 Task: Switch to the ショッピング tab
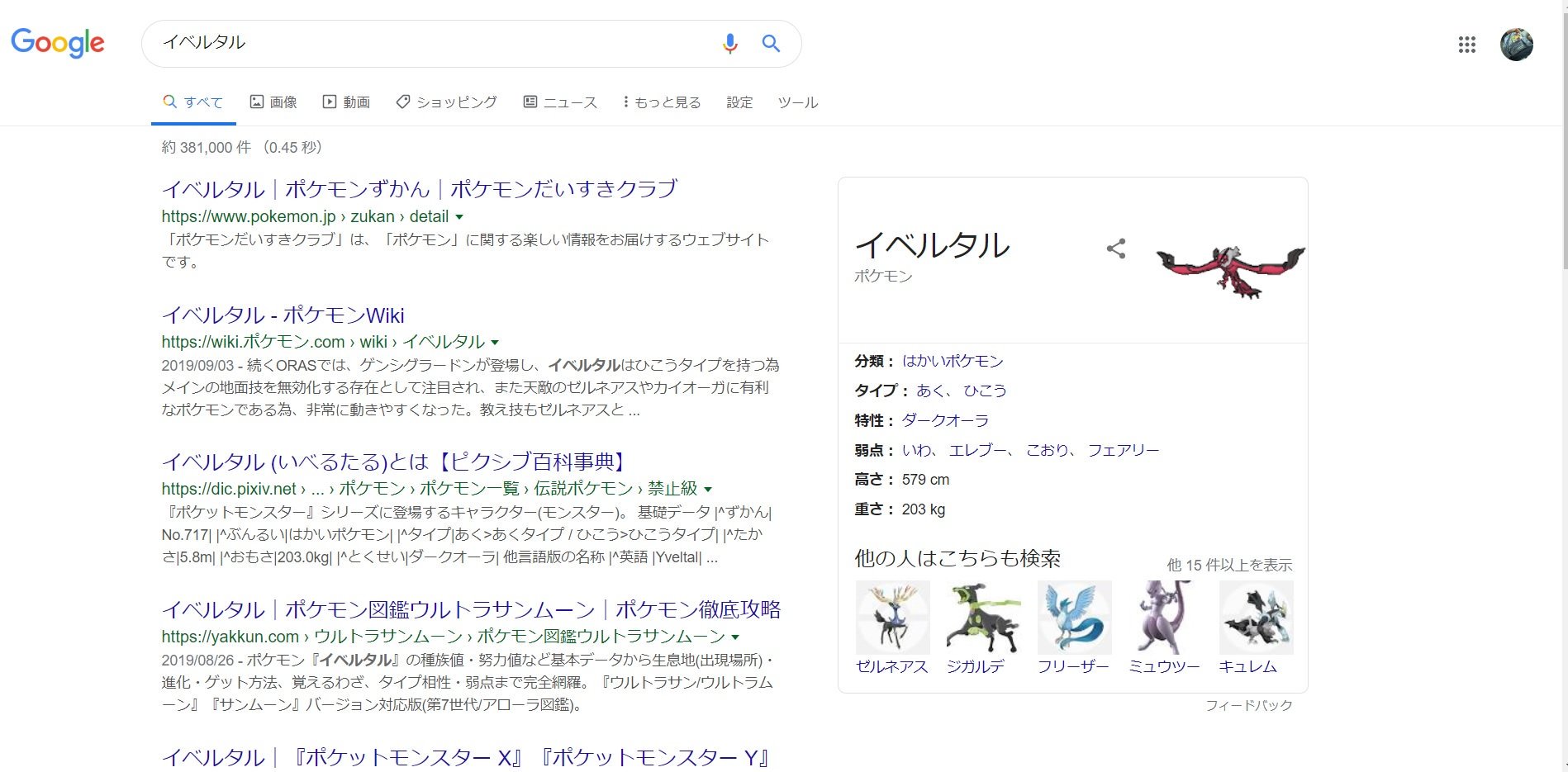click(446, 102)
